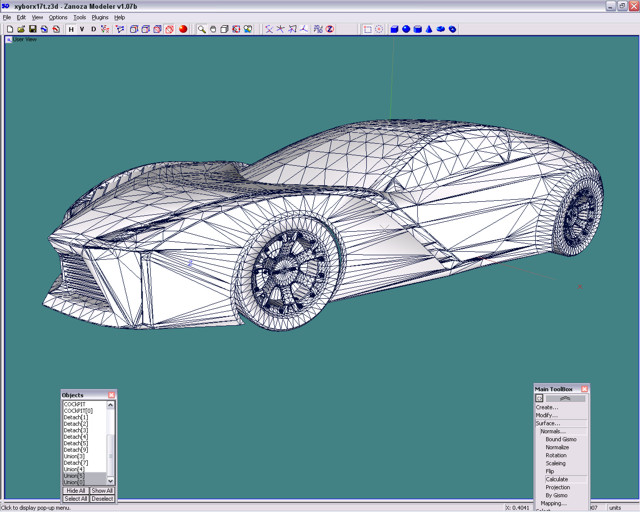Image resolution: width=640 pixels, height=512 pixels.
Task: Select the hand pan tool
Action: 212,29
